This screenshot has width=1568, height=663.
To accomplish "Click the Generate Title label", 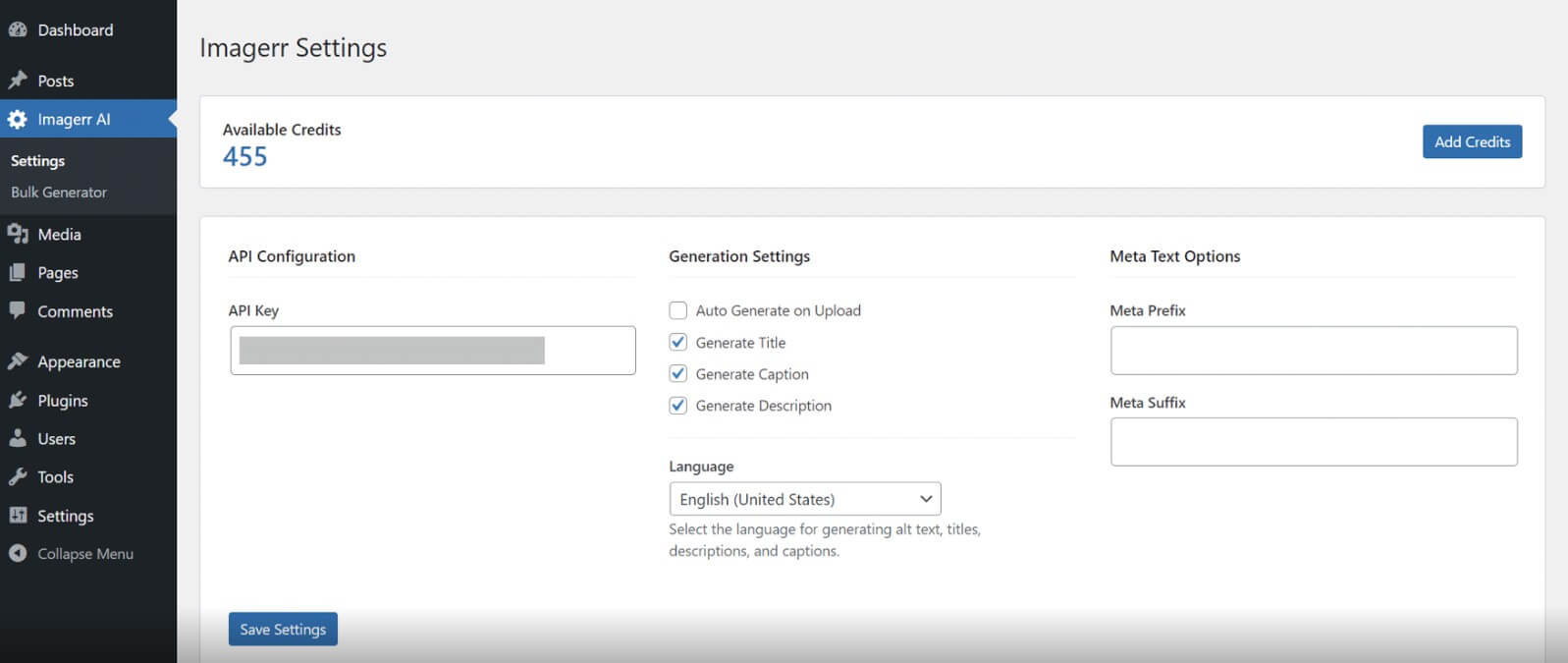I will 740,343.
